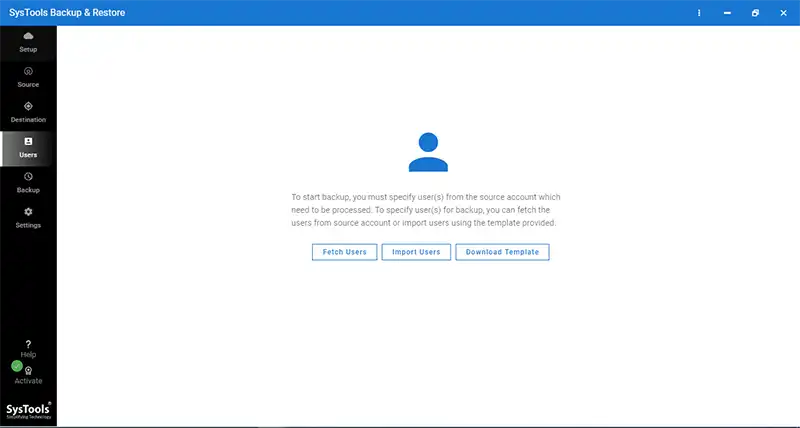Viewport: 800px width, 428px height.
Task: Click the SysTools Backup & Restore title text
Action: point(67,13)
